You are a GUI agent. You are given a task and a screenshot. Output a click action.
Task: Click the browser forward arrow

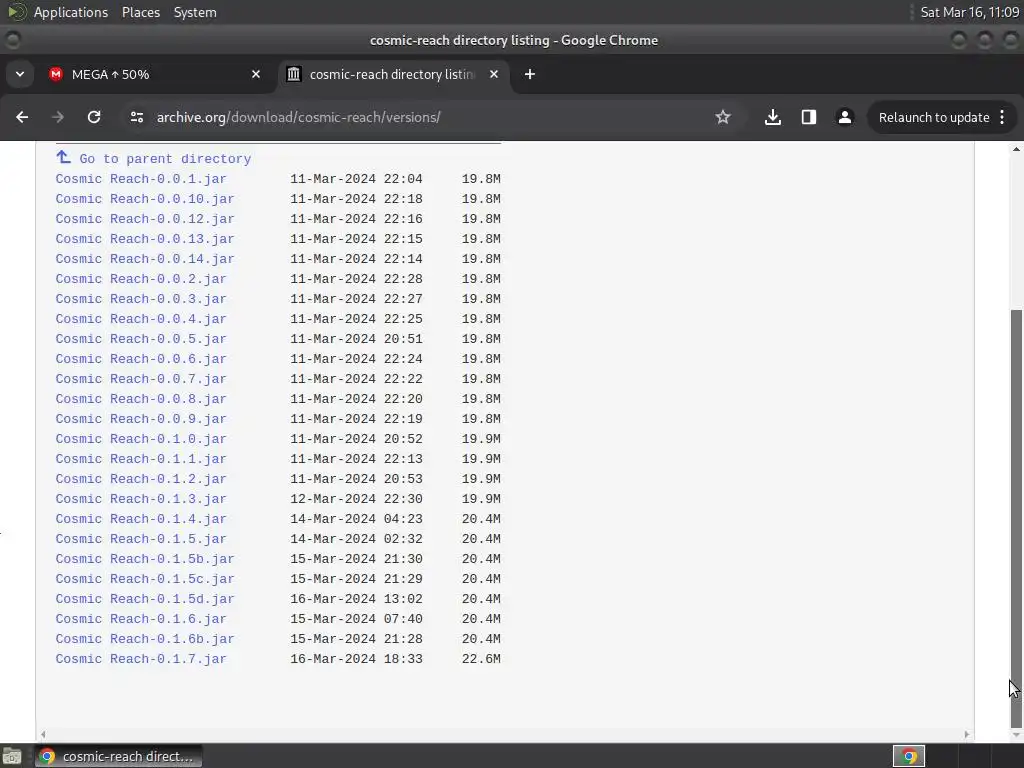pos(58,117)
